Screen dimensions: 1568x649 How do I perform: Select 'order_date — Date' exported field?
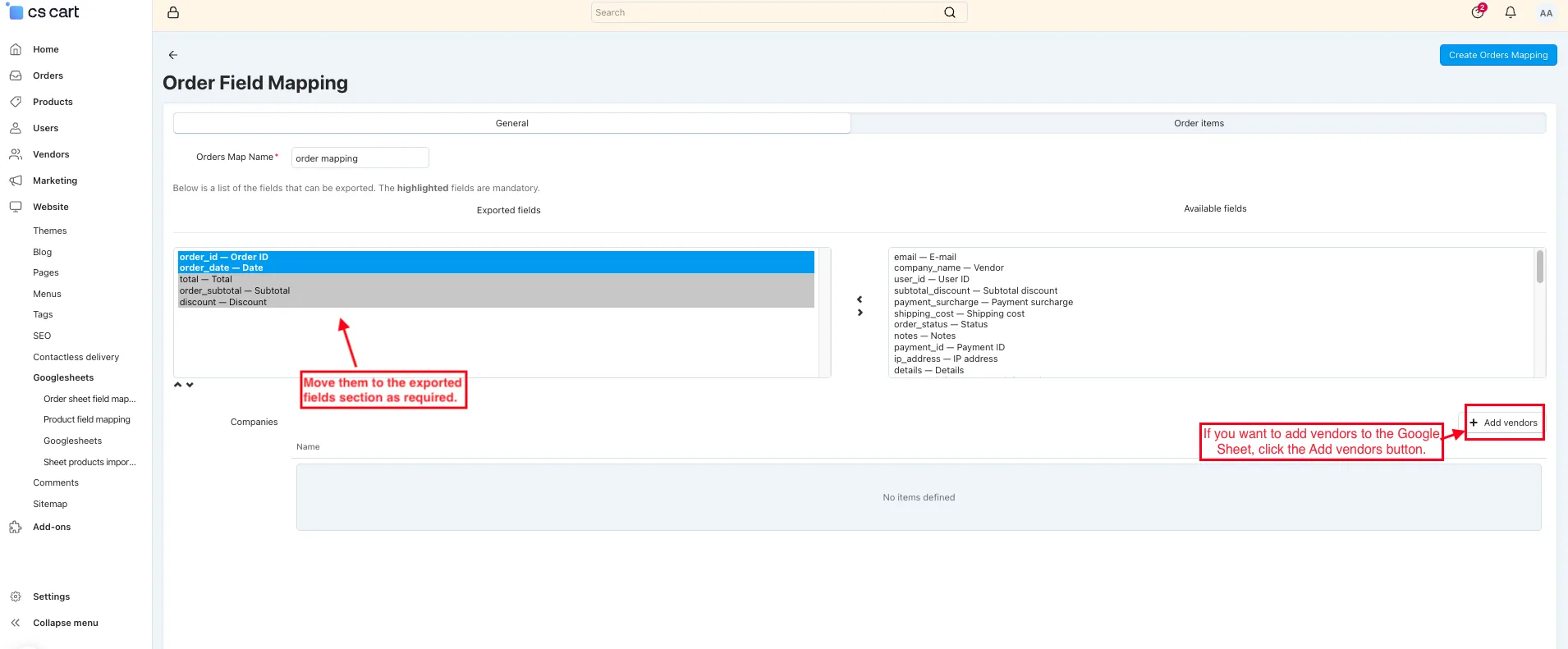tap(496, 267)
